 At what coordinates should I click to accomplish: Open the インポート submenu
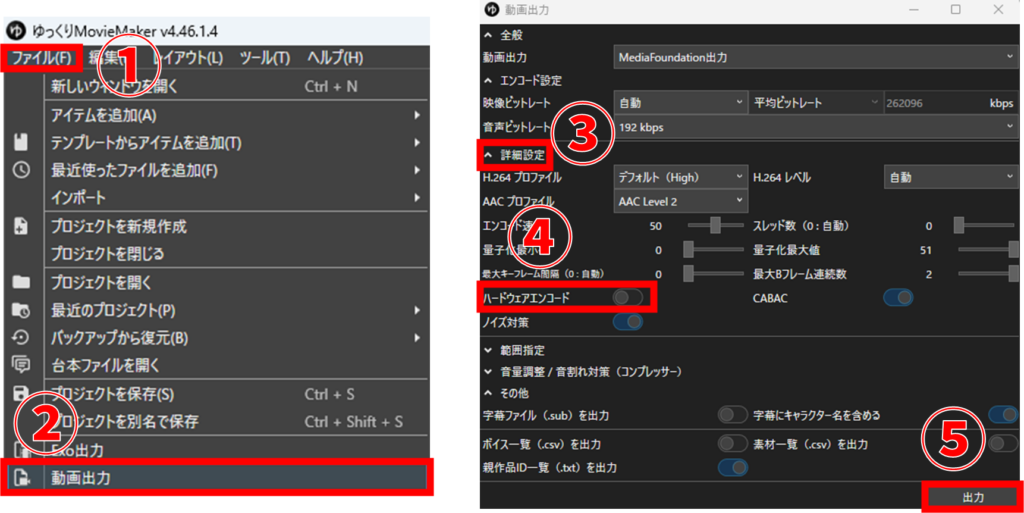point(235,198)
